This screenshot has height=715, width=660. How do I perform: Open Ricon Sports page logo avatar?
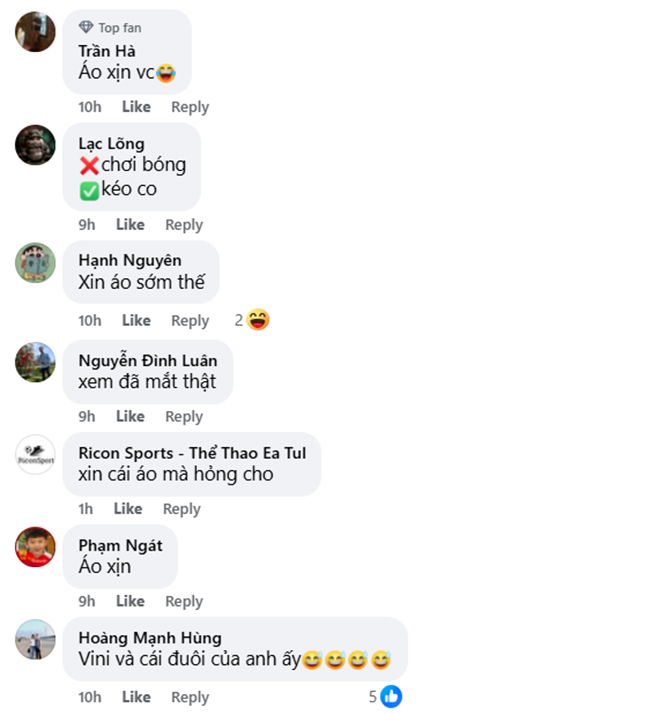click(35, 455)
